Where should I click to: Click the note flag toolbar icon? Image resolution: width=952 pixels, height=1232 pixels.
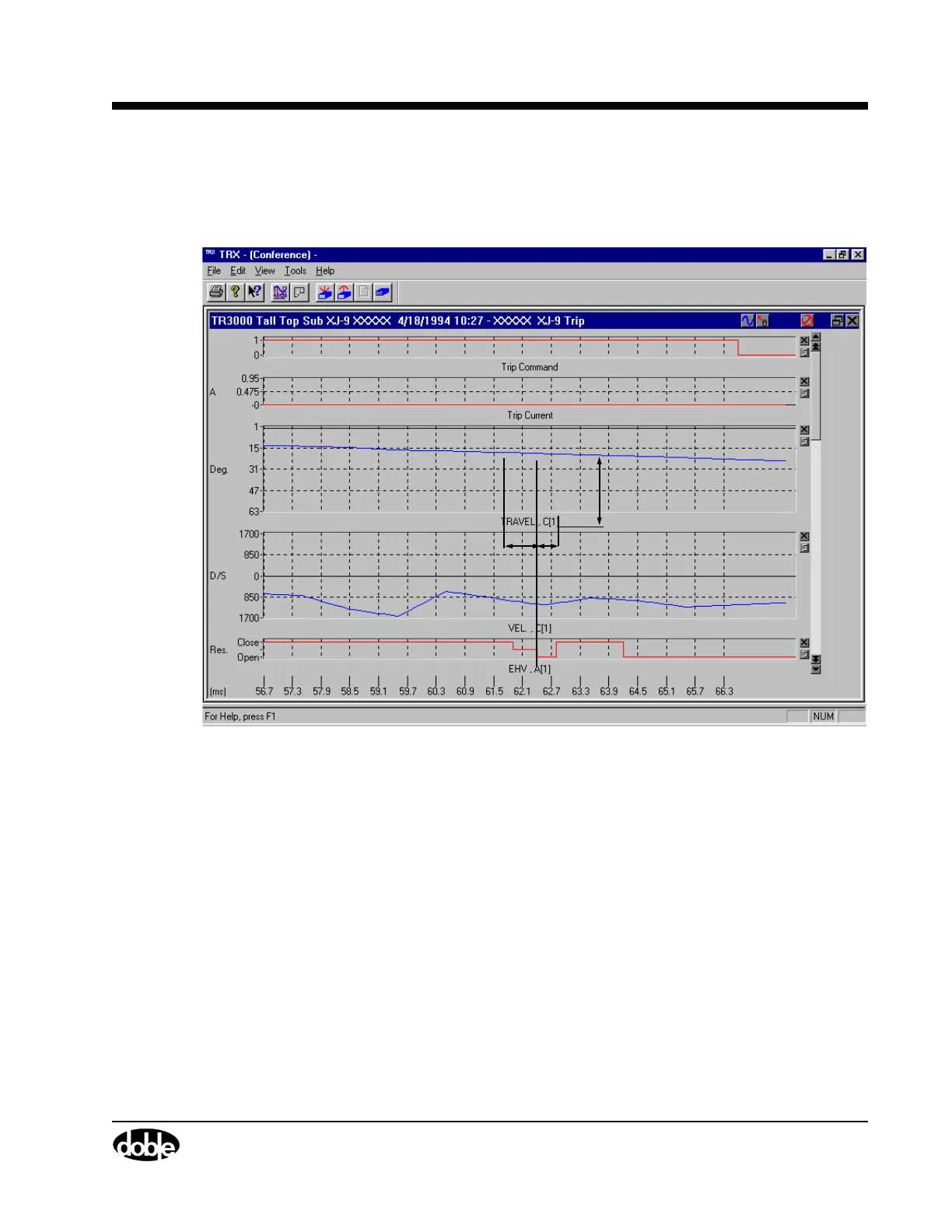pos(299,292)
